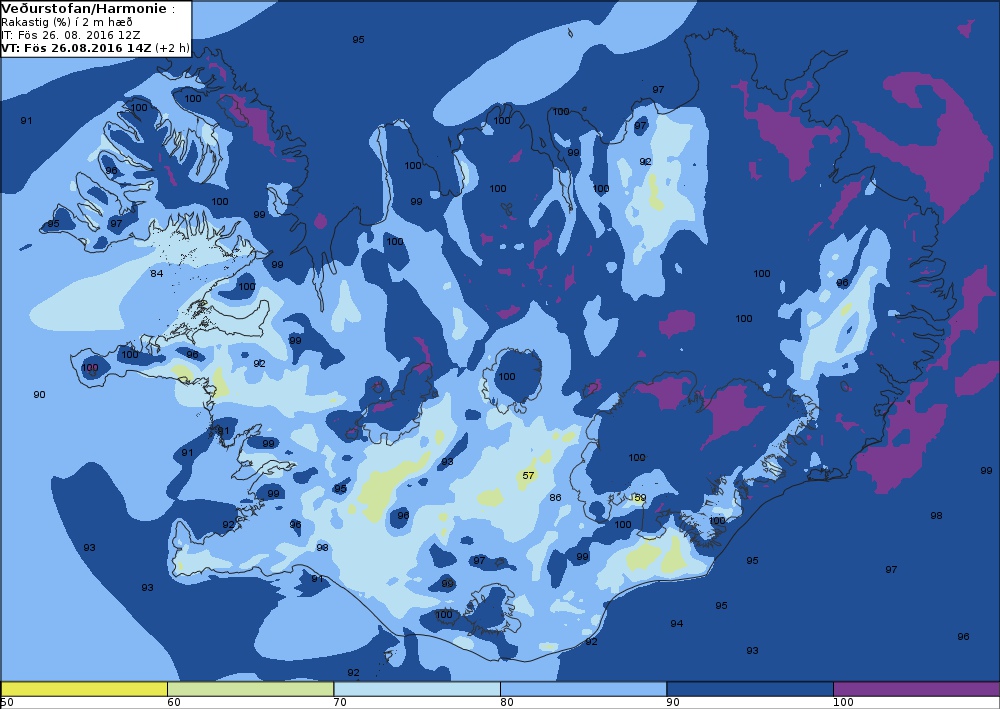Click the 'Rakastig (%) í 2 m hæð' line
The height and width of the screenshot is (709, 1000).
point(67,22)
